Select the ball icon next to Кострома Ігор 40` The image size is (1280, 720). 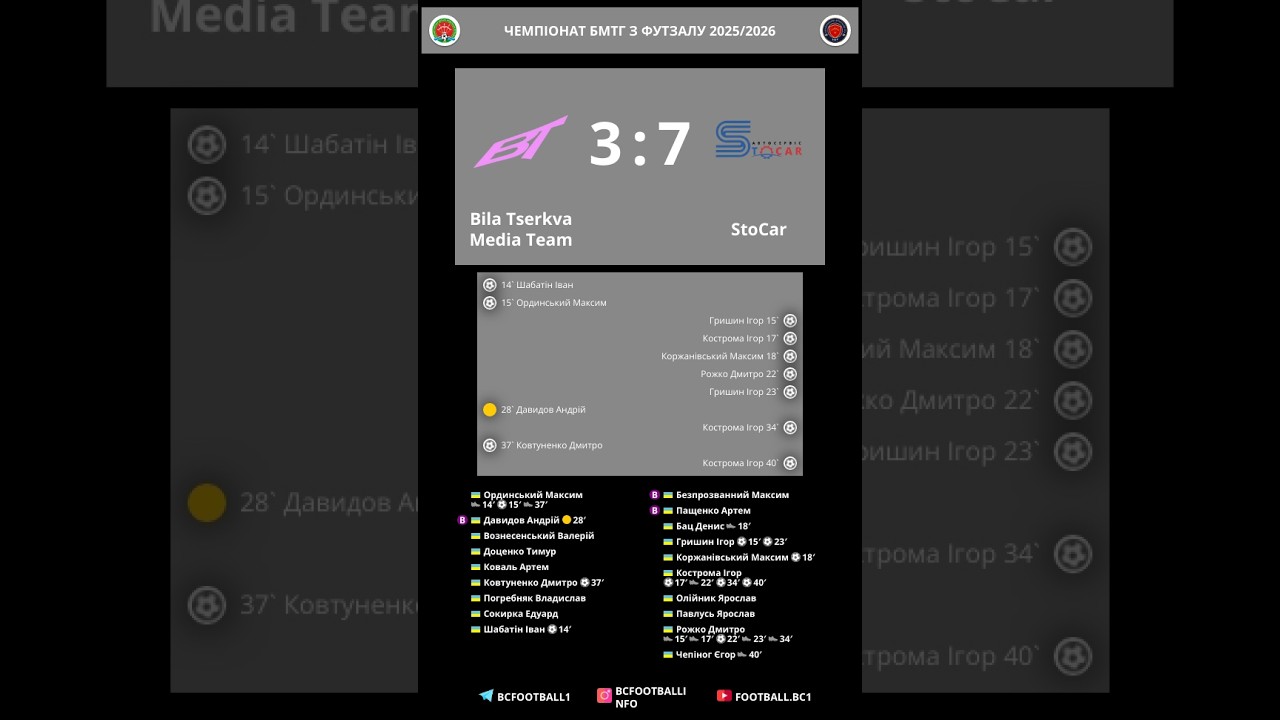point(790,463)
